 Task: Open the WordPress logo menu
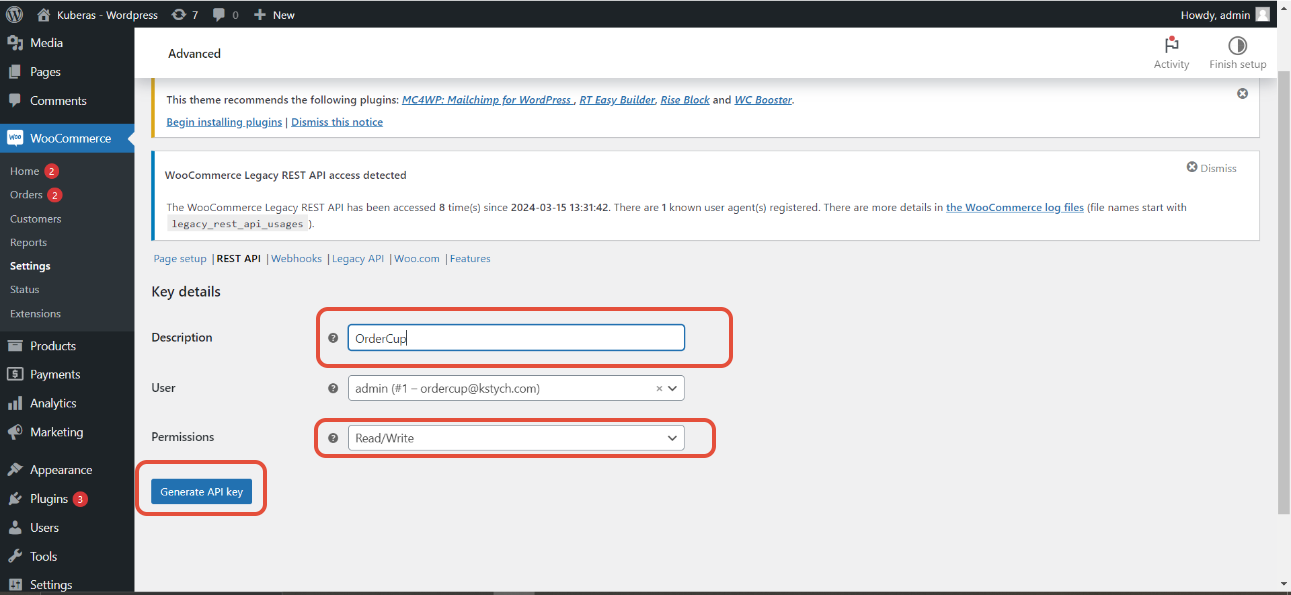[x=15, y=15]
